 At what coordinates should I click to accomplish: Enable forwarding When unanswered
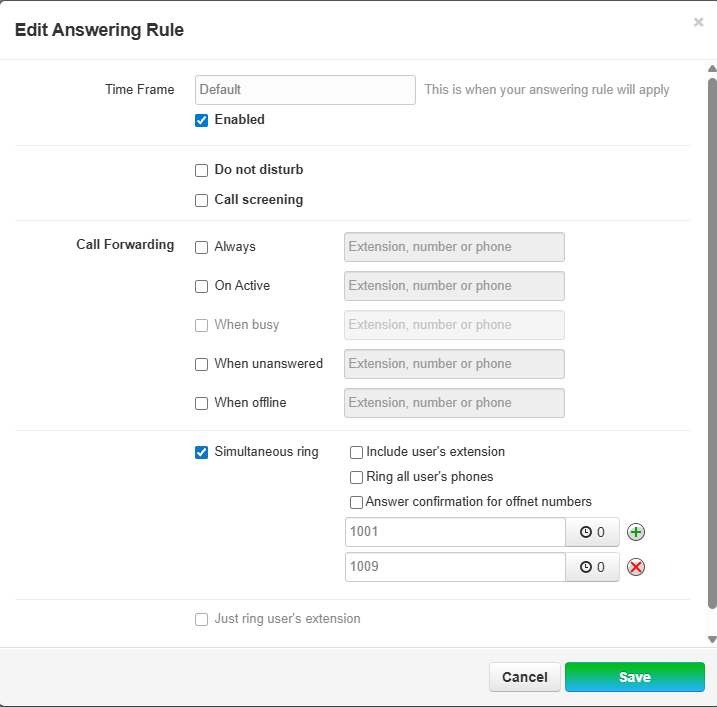click(x=202, y=364)
